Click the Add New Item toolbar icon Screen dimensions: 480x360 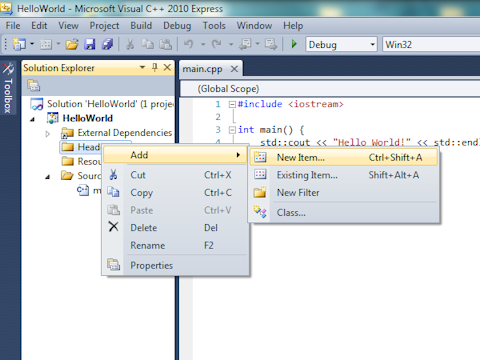(46, 44)
